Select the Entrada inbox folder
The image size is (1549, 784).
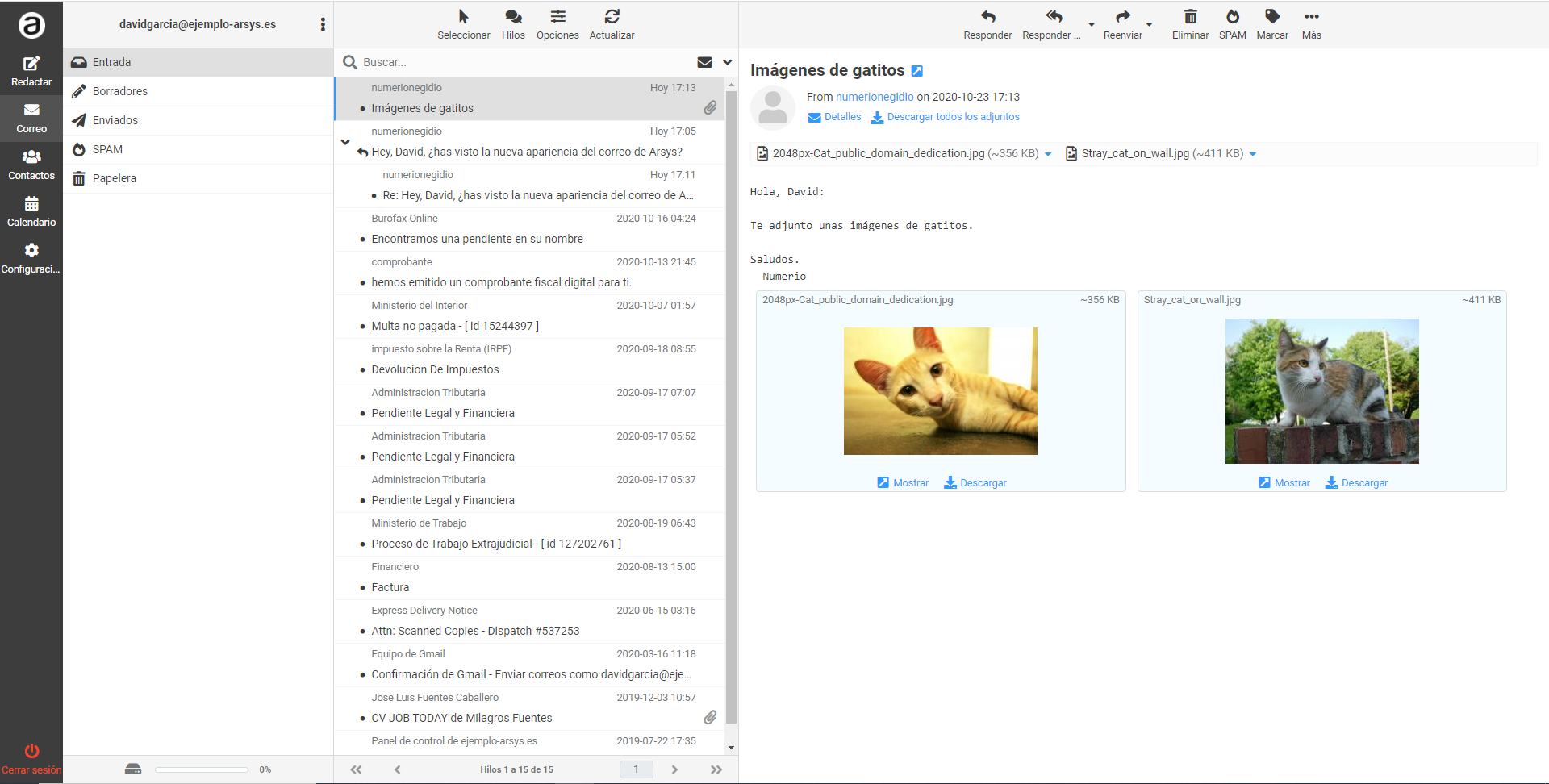click(198, 62)
